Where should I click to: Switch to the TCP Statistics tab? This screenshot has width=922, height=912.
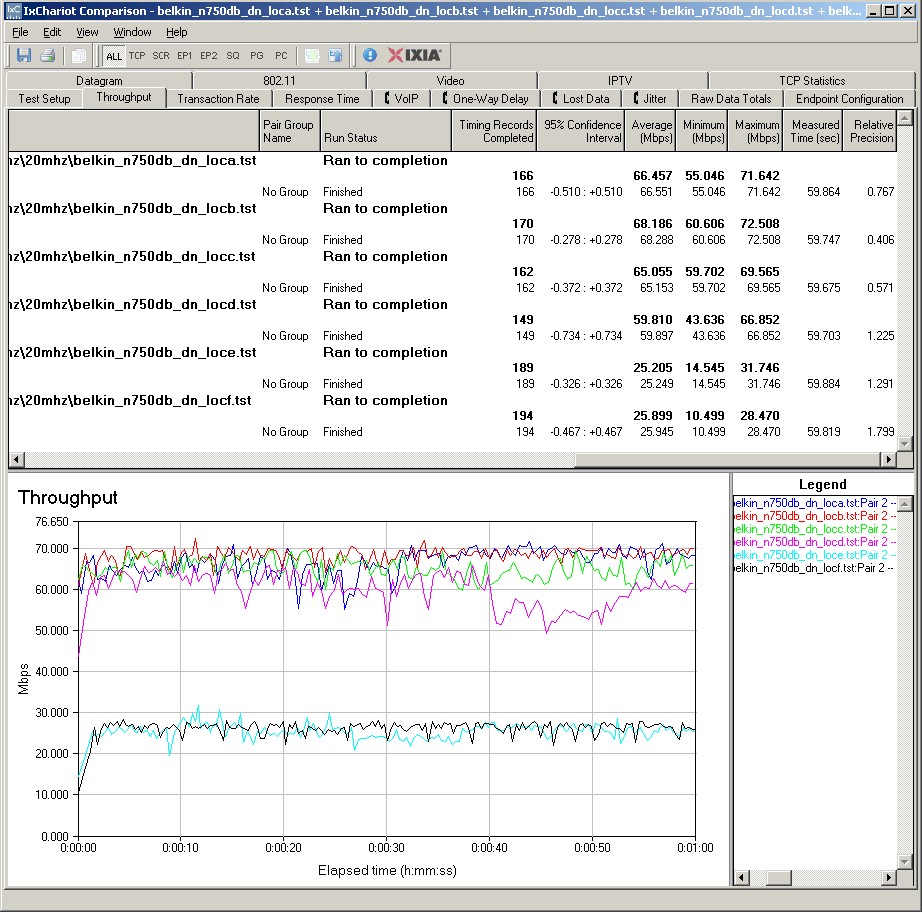812,81
